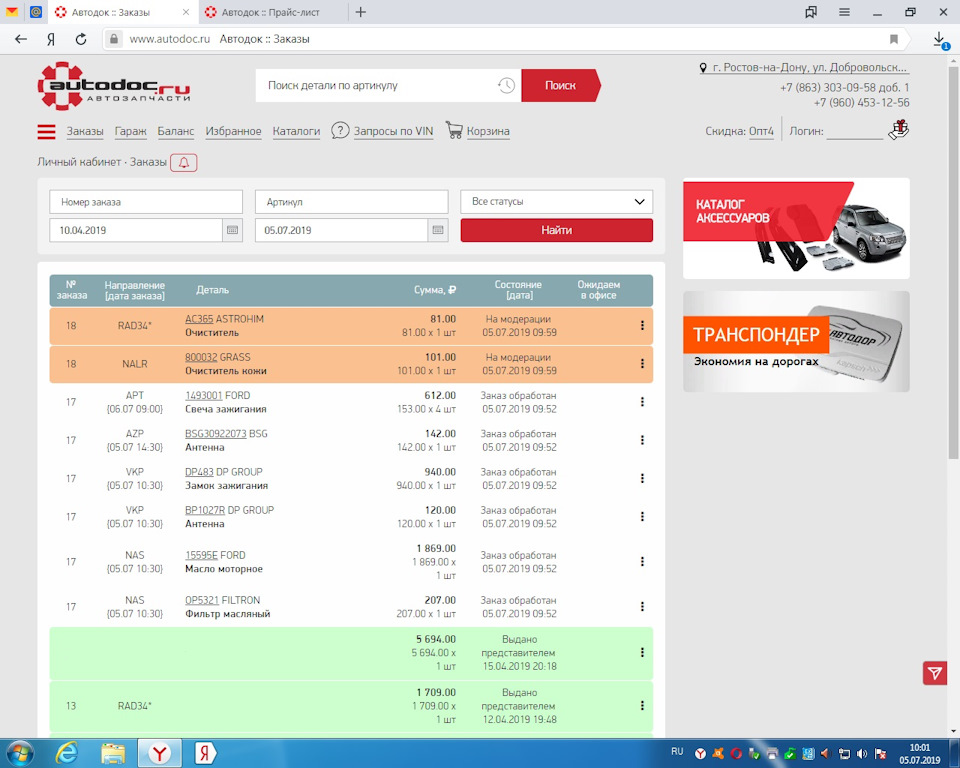
Task: Open row menu for DP483 ignition lock
Action: click(642, 478)
